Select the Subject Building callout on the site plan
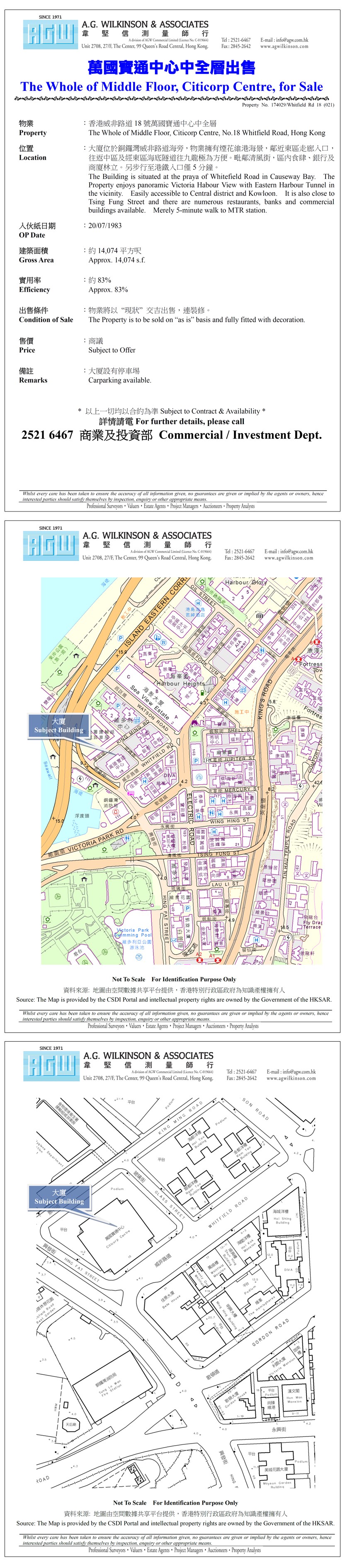Viewport: 345px width, 1568px height. coord(59,1197)
